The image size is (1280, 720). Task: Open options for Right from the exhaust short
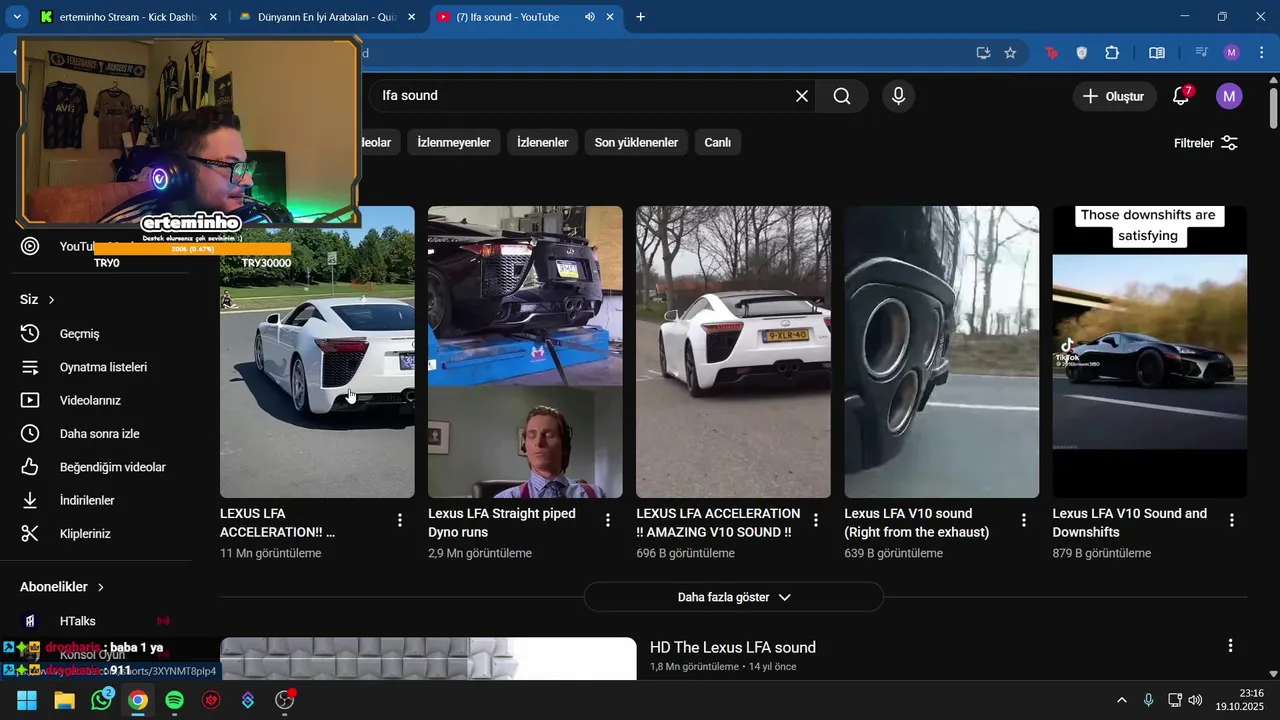1024,520
